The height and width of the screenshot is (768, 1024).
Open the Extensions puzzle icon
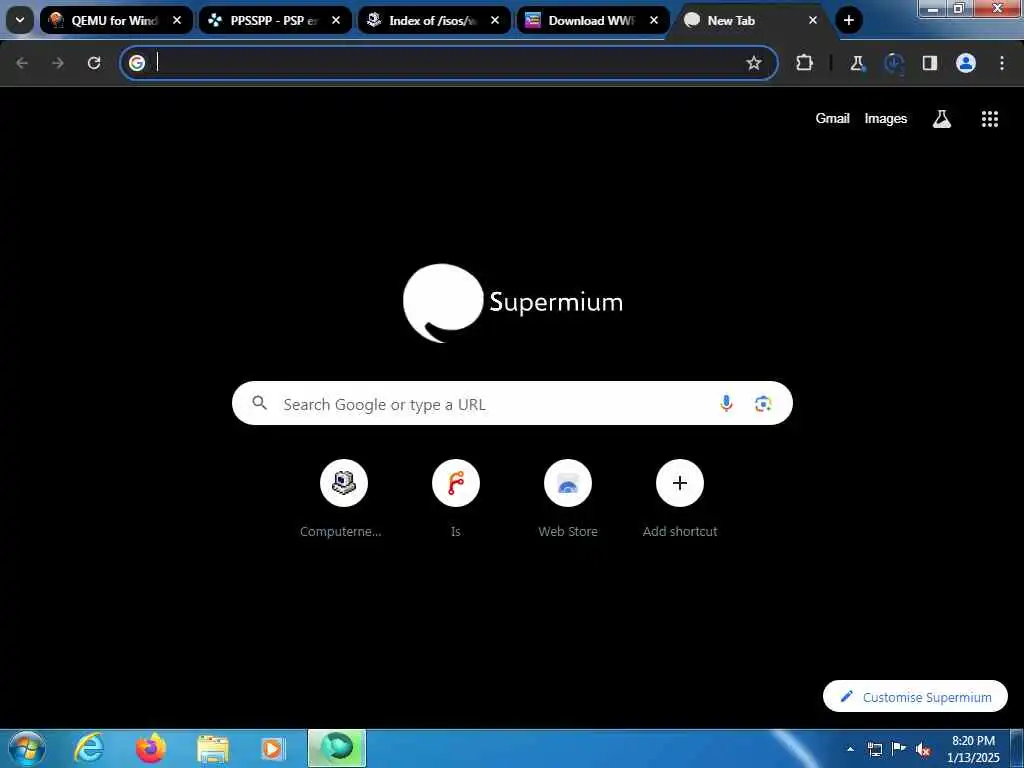[x=805, y=63]
